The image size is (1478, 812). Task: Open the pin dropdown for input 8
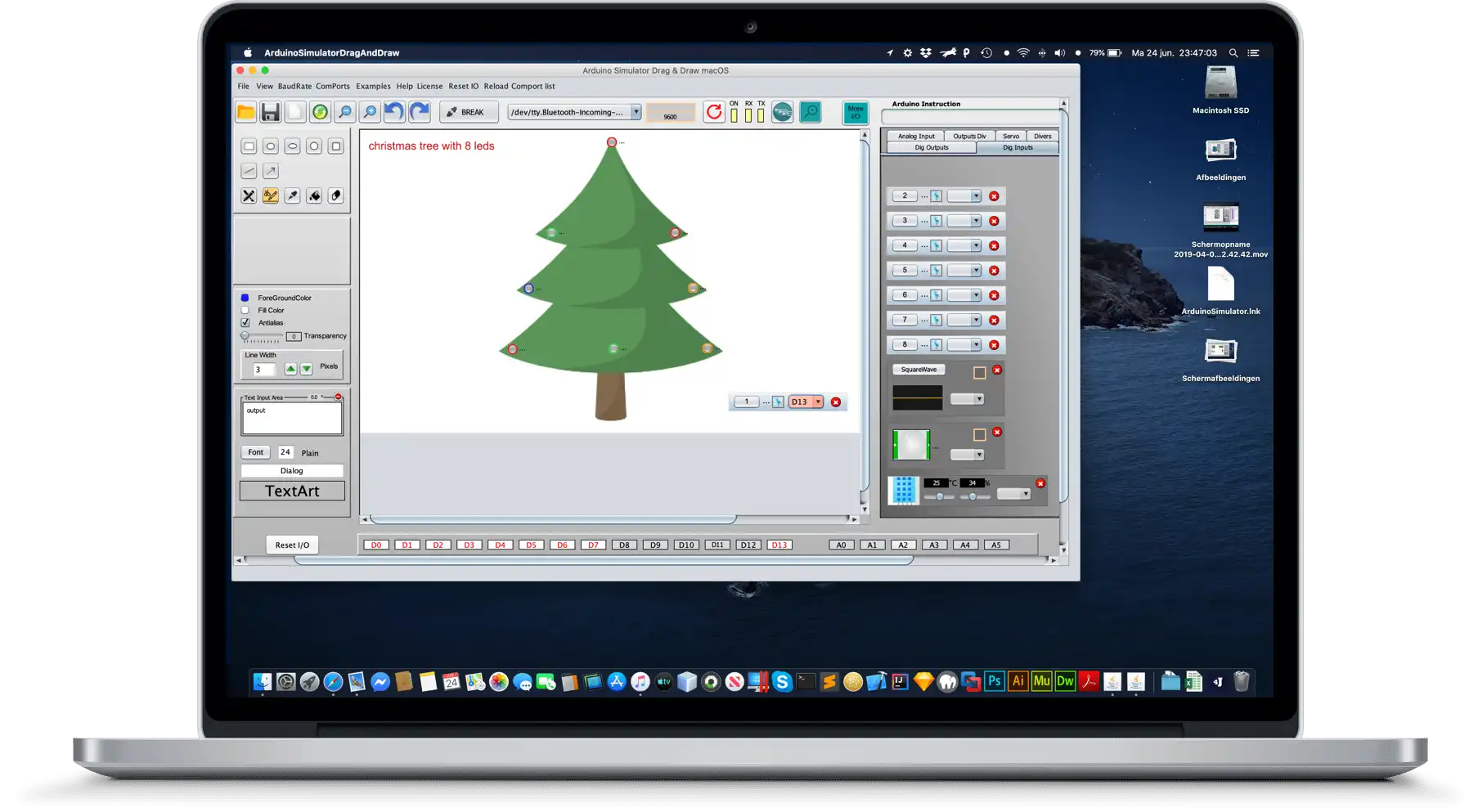[x=964, y=345]
